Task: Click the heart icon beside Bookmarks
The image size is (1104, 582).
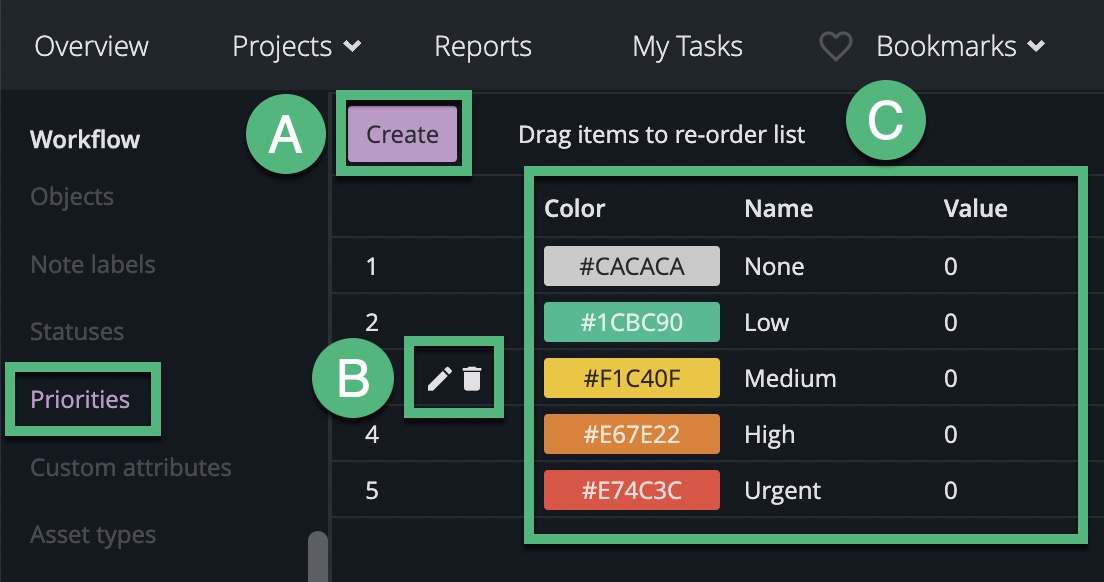Action: [835, 47]
